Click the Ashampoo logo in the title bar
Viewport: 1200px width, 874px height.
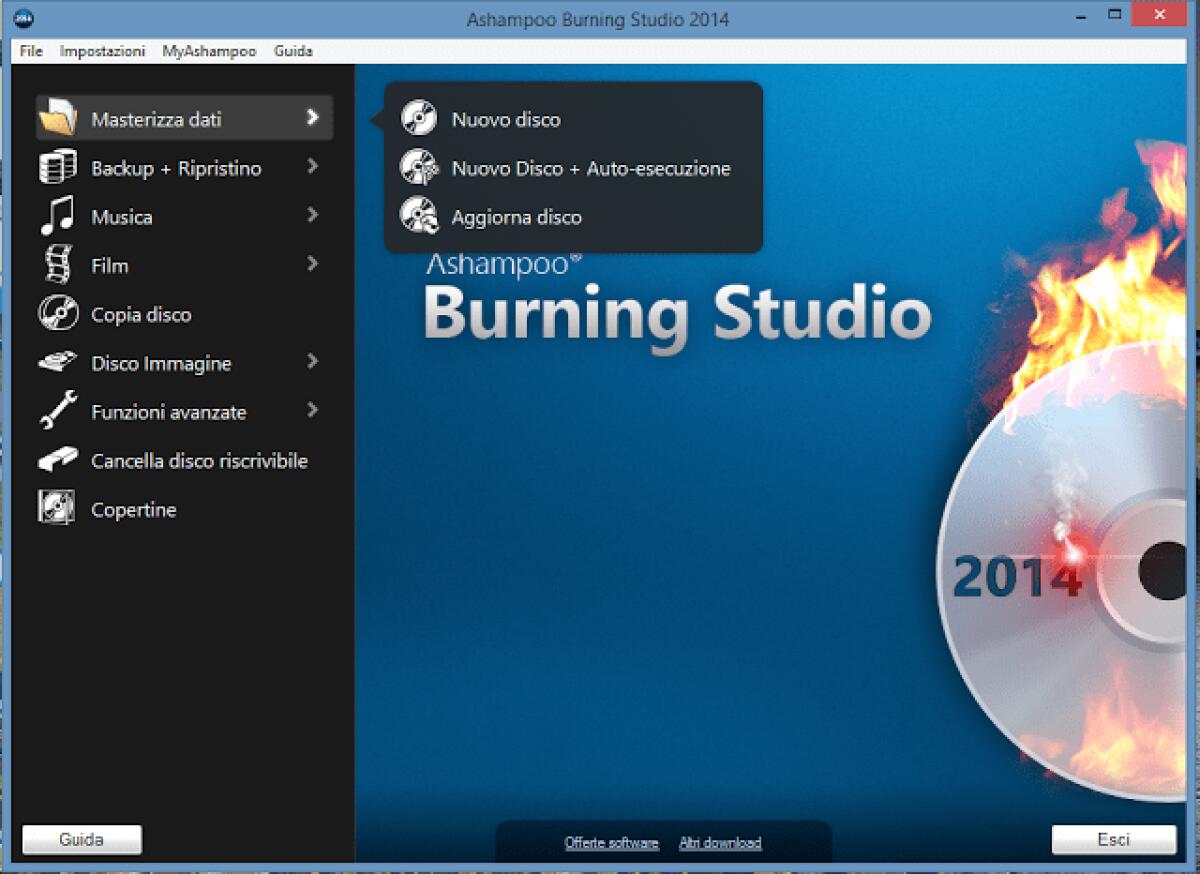tap(24, 15)
